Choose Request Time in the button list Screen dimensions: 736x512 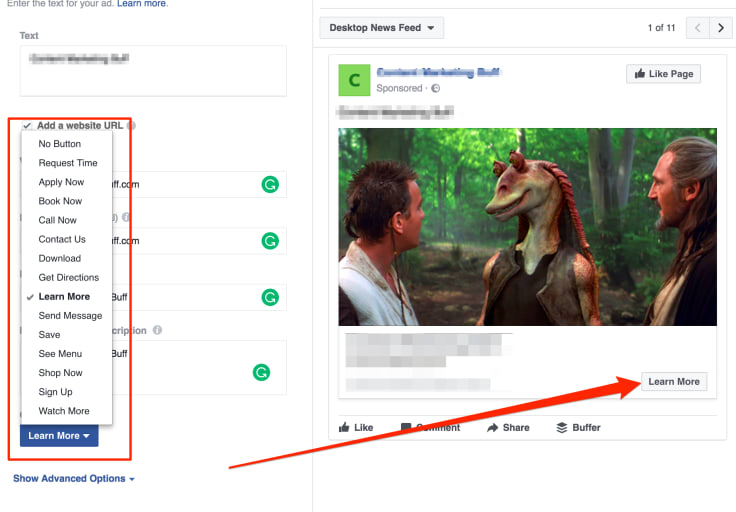tap(67, 163)
